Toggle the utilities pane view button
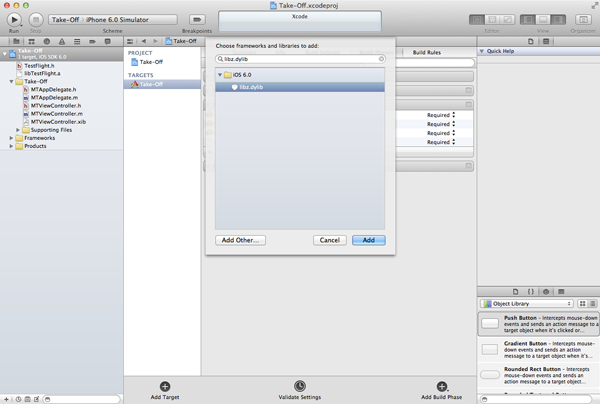600x404 pixels. [x=558, y=20]
